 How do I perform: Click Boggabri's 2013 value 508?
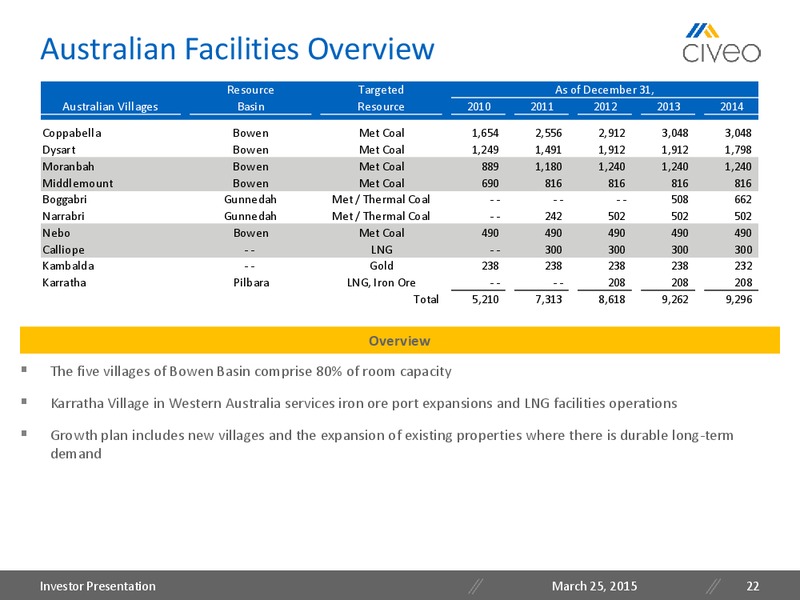tap(680, 199)
